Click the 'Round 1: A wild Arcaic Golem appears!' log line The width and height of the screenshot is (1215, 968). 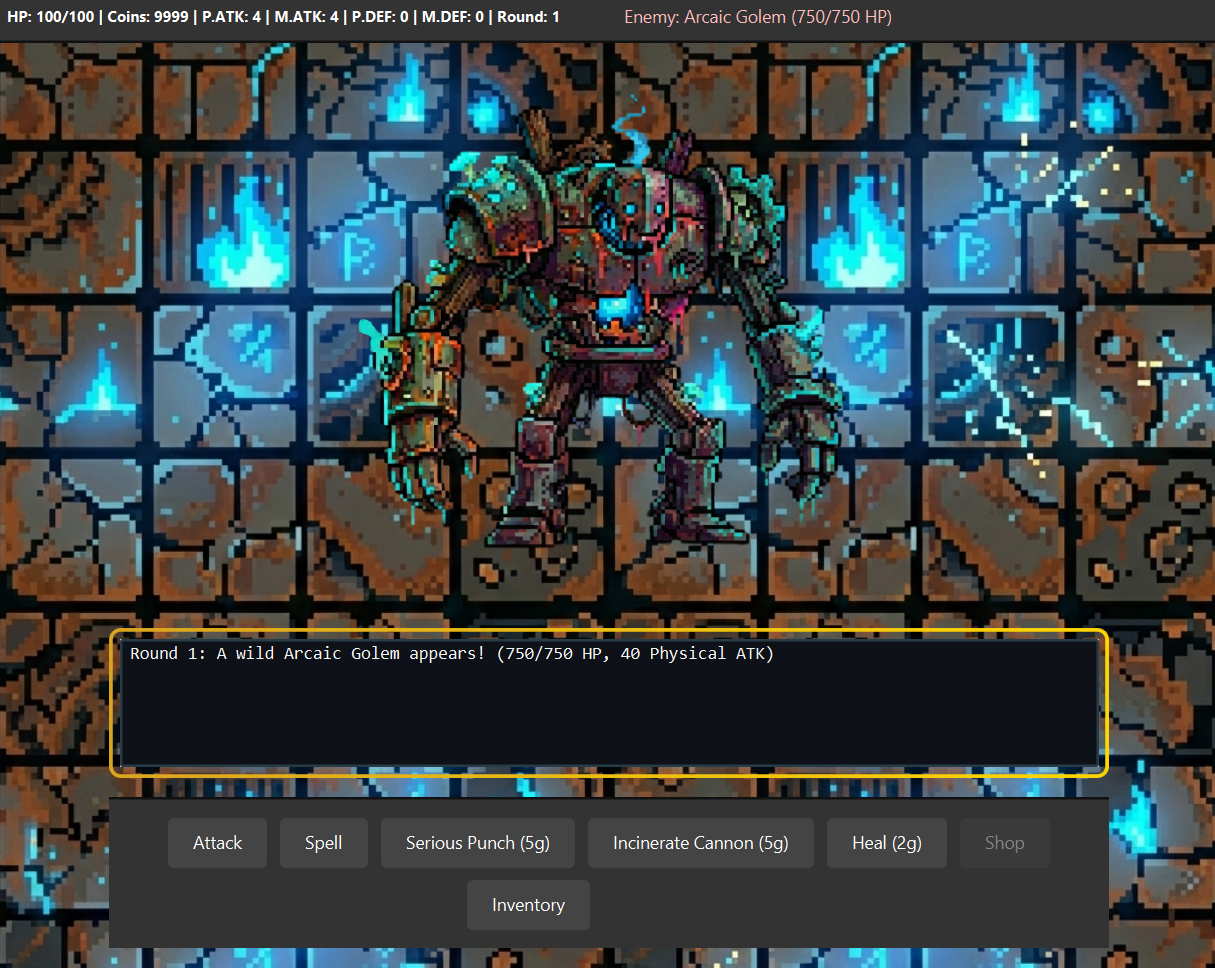coord(452,654)
